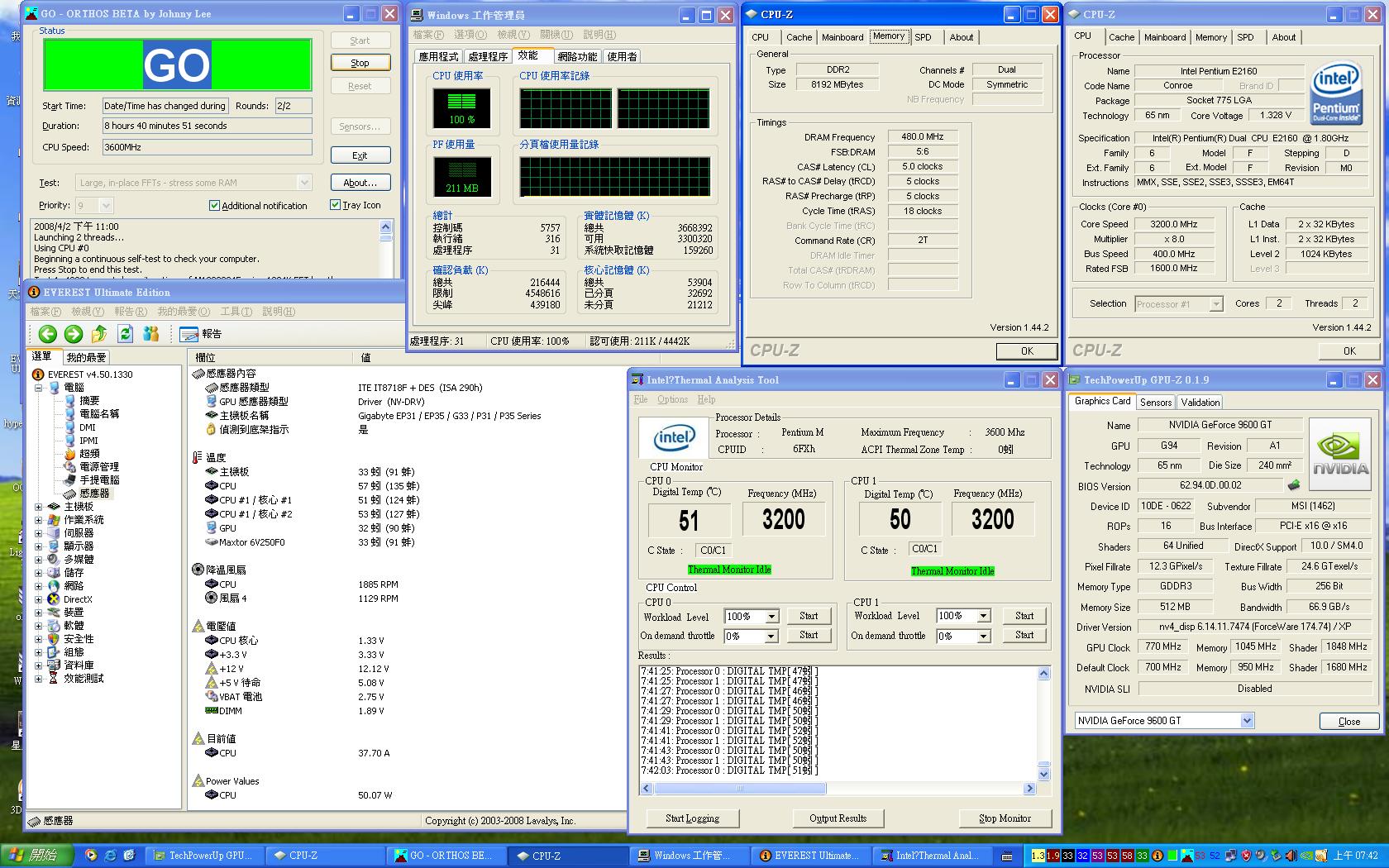Click GPU-Z BIOS Version field 62.94.0D.00.02
The height and width of the screenshot is (868, 1389).
point(1210,485)
